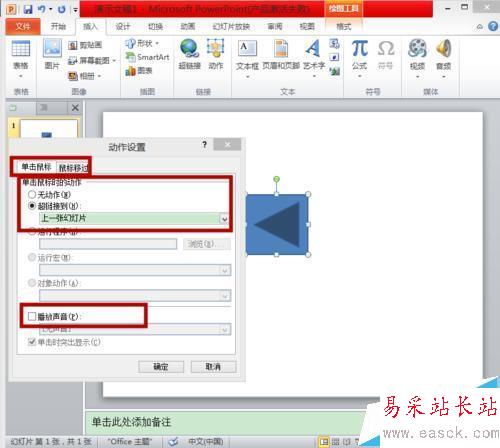
Task: Close the 动作设置 dialog with X
Action: tap(227, 144)
